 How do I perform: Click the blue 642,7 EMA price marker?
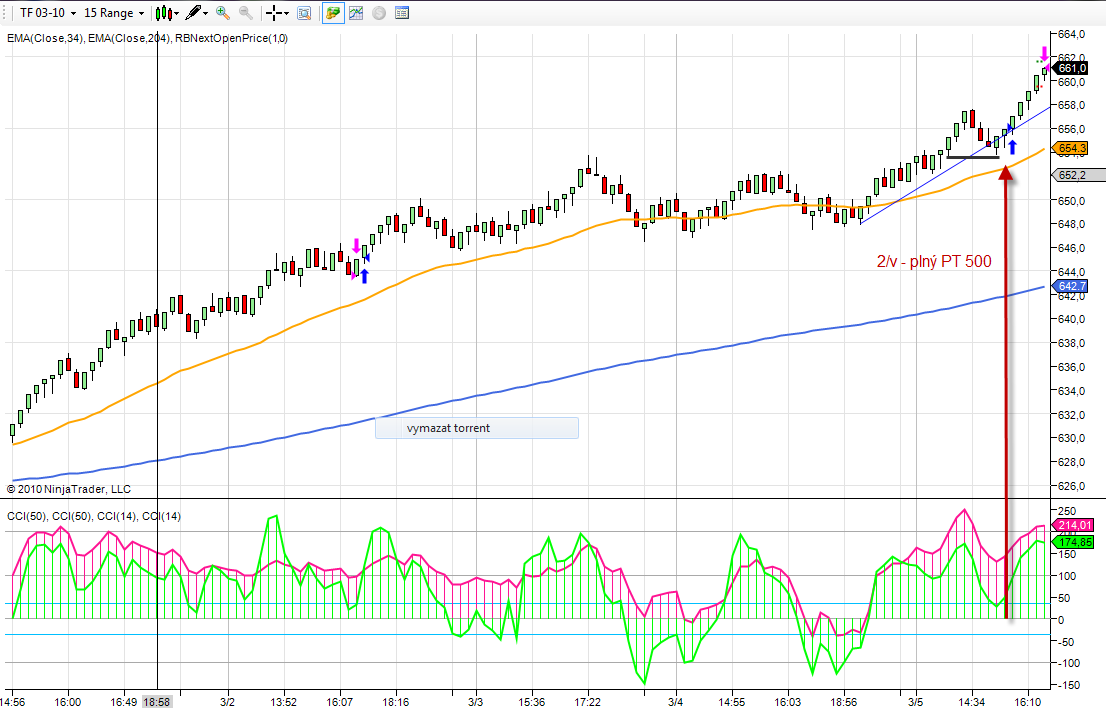point(1071,286)
